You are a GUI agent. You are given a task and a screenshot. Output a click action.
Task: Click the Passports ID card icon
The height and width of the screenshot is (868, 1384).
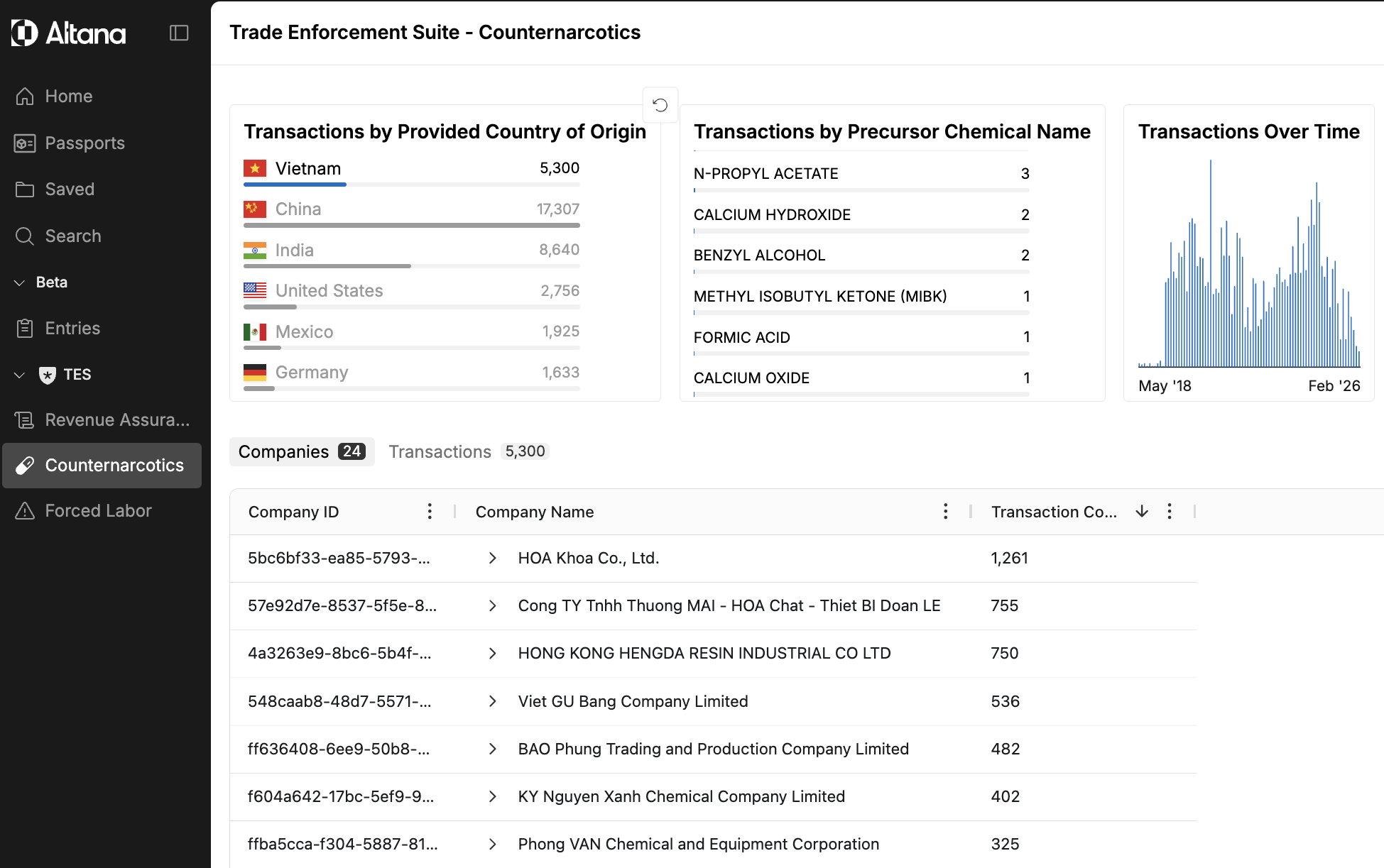point(25,143)
